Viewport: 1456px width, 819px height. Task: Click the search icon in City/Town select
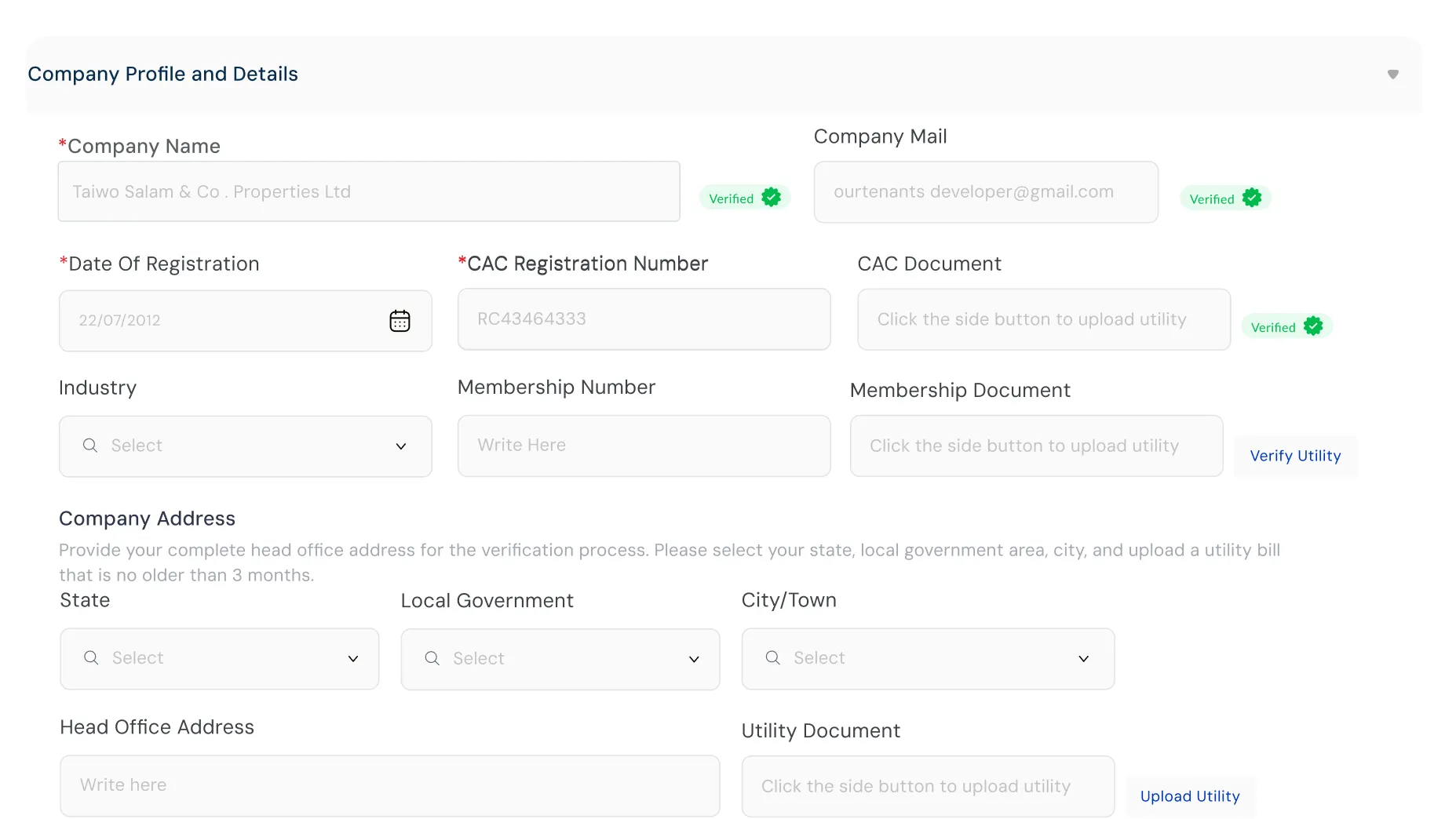pyautogui.click(x=772, y=658)
